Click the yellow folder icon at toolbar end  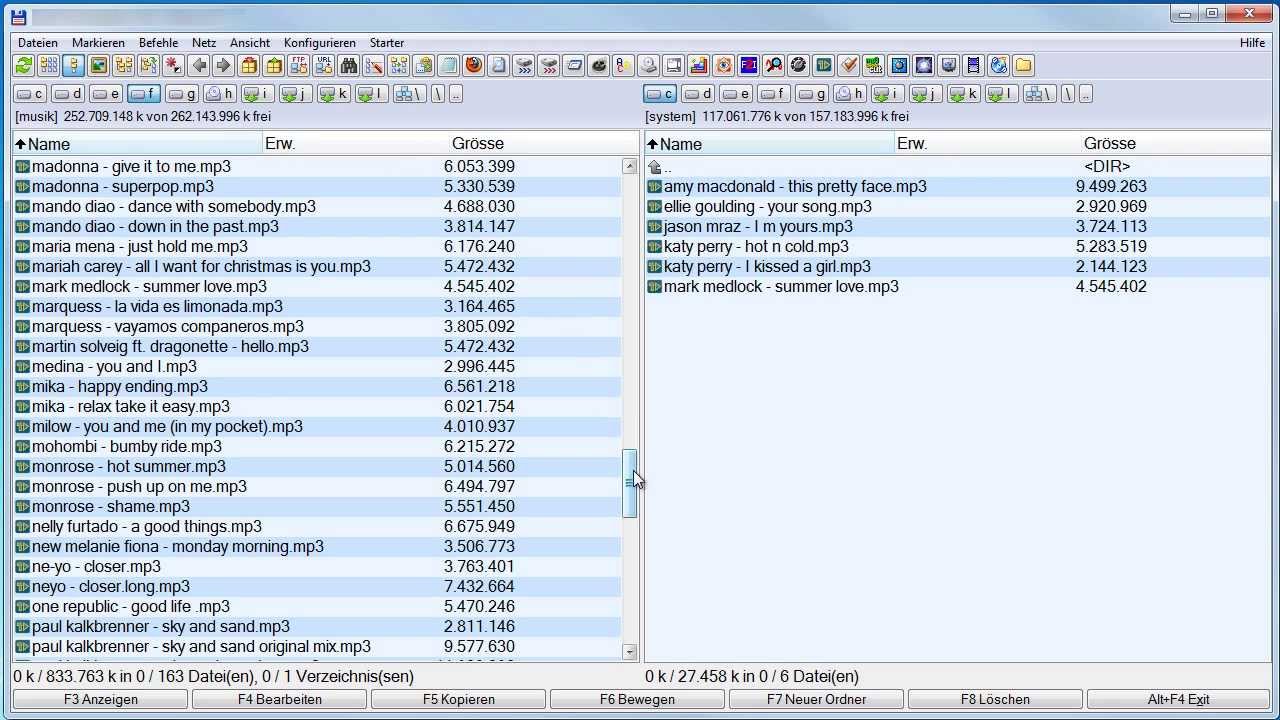[1024, 65]
